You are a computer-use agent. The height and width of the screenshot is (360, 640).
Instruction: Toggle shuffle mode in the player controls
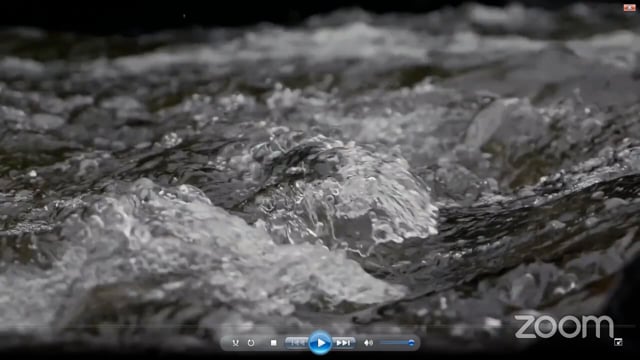[x=236, y=343]
